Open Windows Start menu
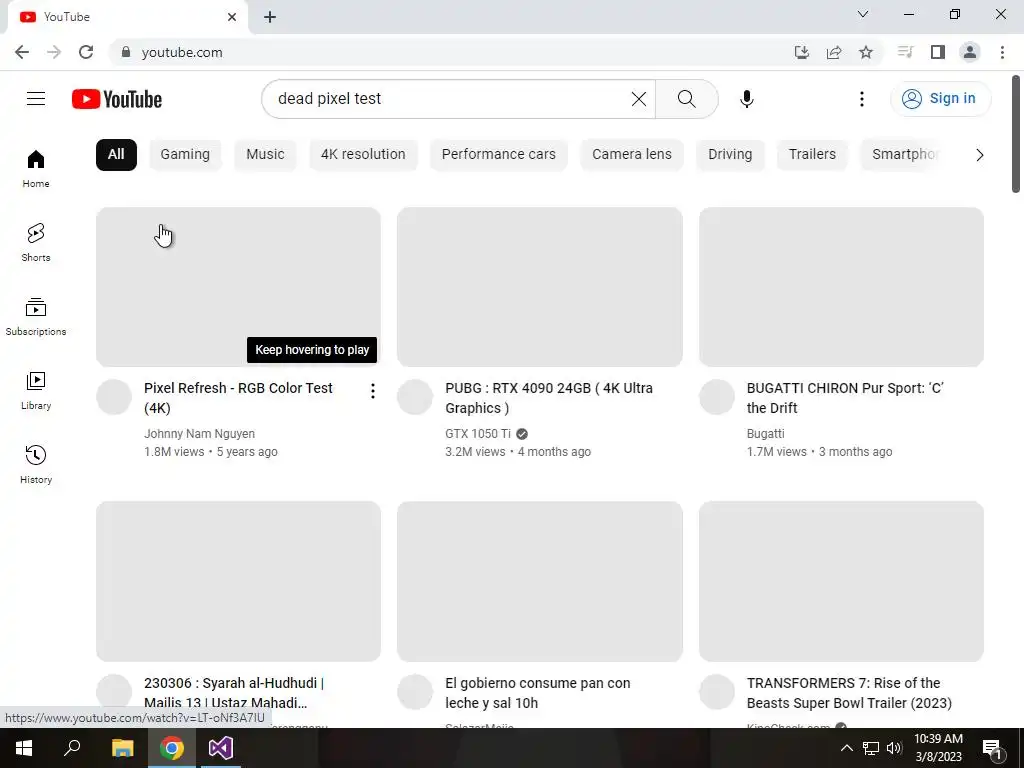The image size is (1024, 768). click(24, 748)
